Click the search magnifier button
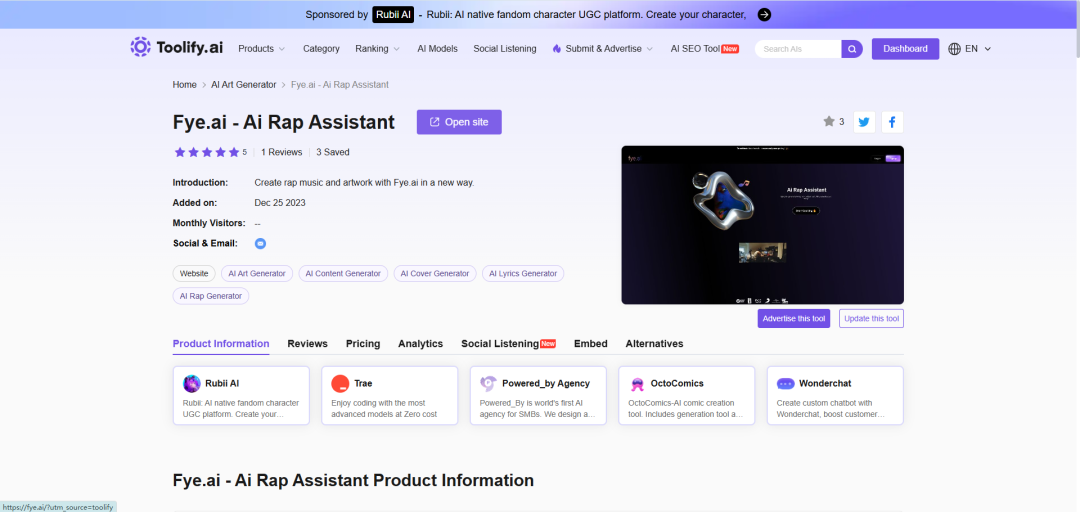Screen dimensions: 1080x512 click(852, 49)
